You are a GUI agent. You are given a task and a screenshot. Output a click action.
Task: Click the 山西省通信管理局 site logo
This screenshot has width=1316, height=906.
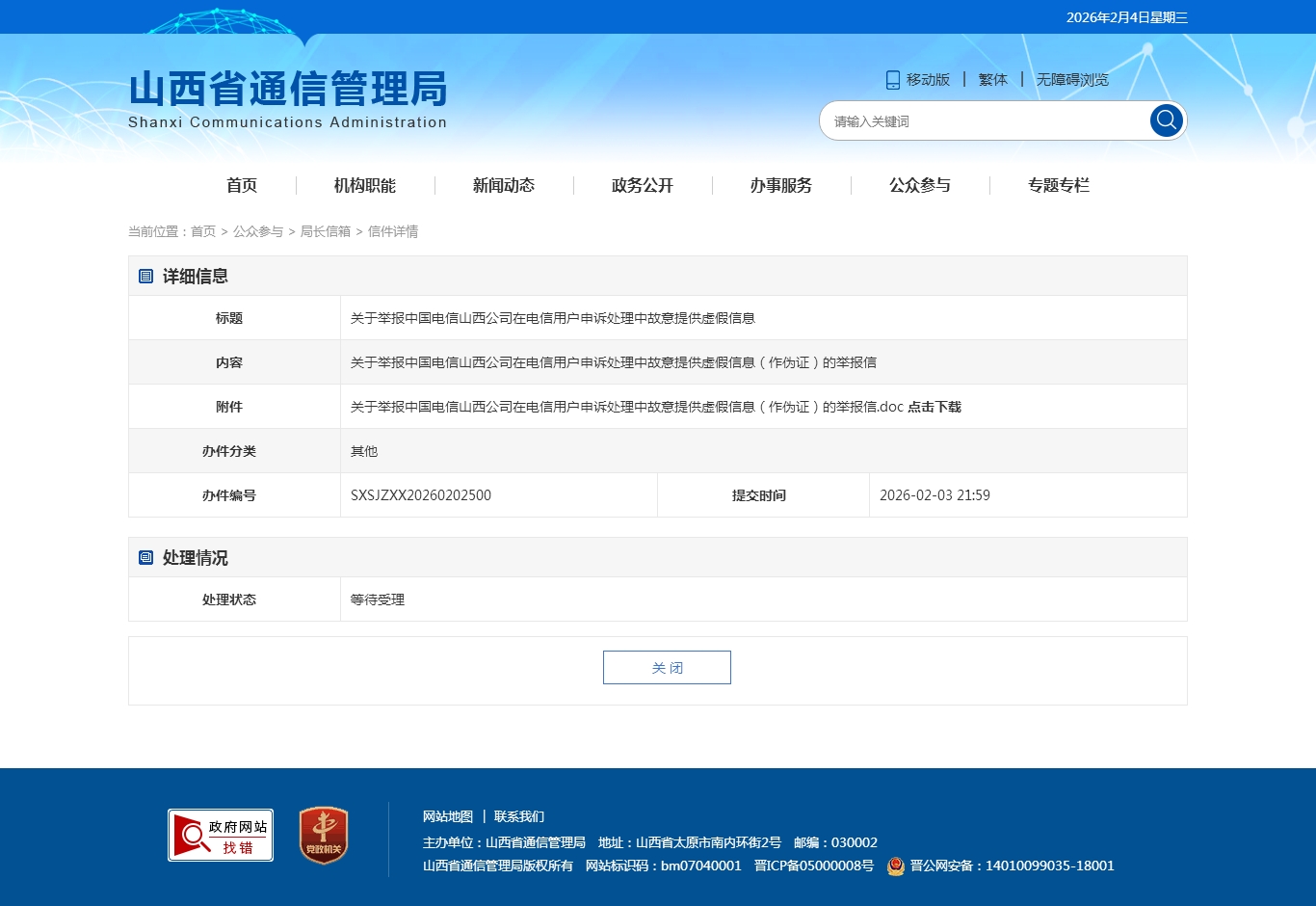coord(288,98)
